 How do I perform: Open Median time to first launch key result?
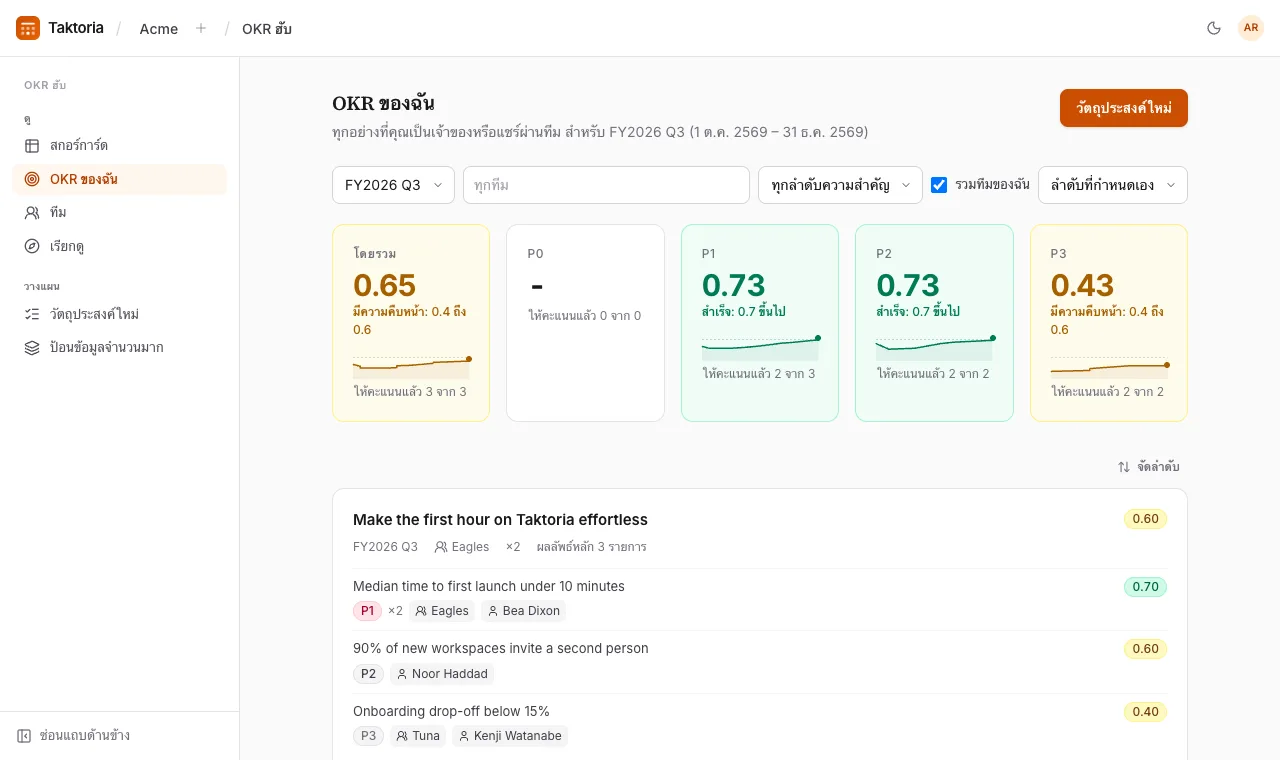(489, 586)
